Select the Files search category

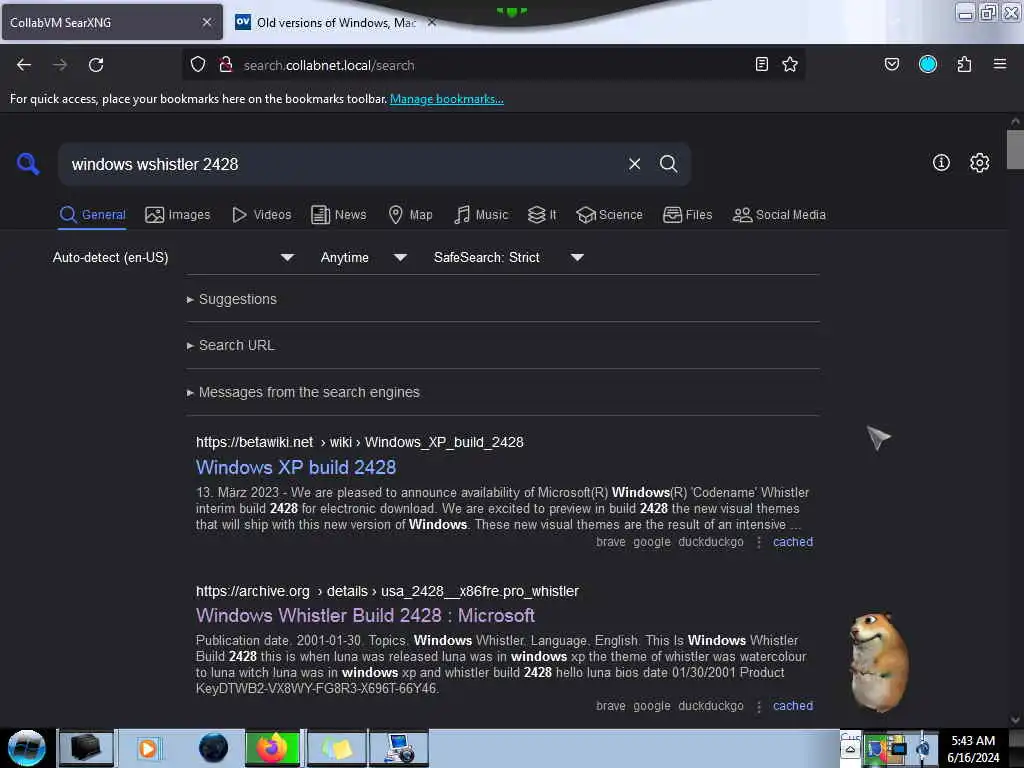coord(688,215)
